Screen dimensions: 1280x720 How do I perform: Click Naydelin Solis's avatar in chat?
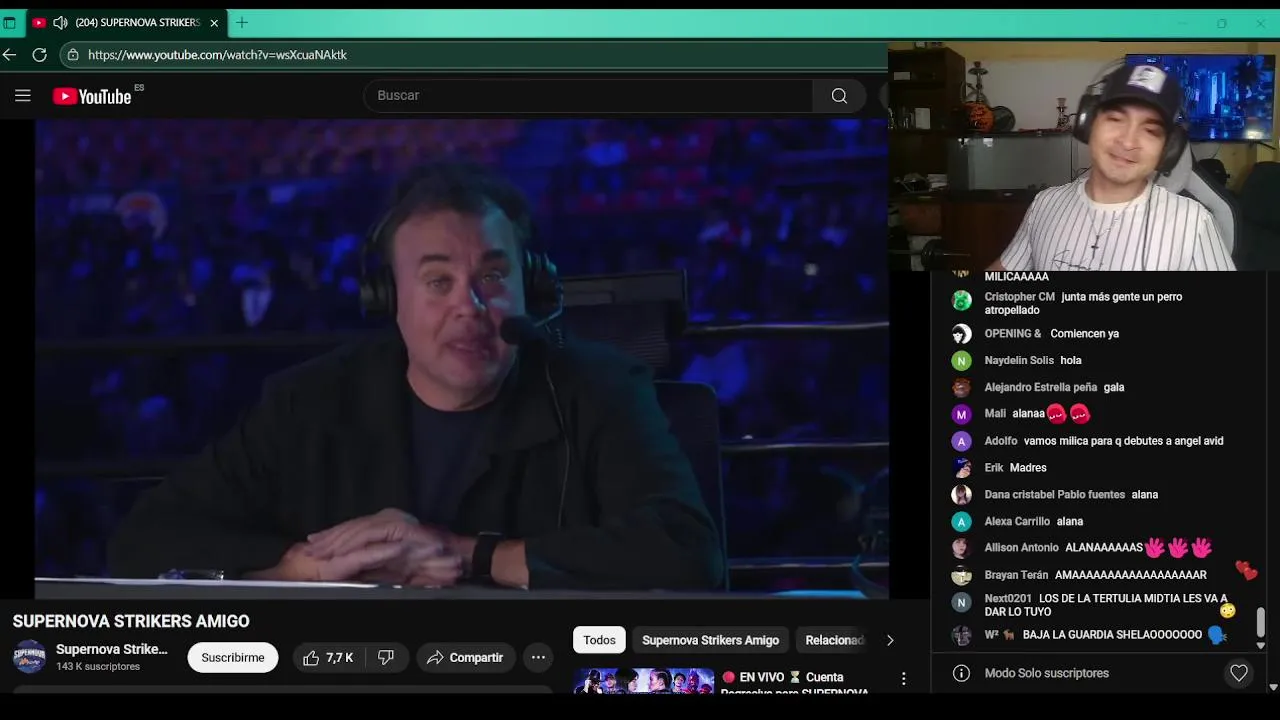pyautogui.click(x=961, y=361)
